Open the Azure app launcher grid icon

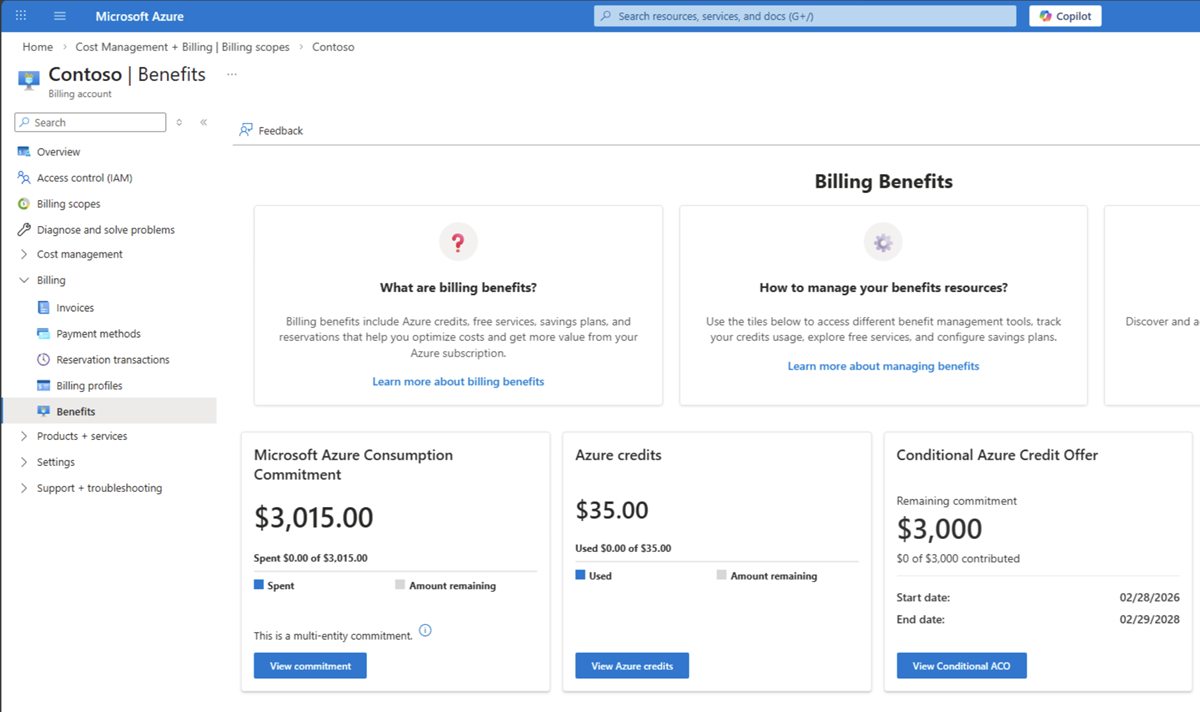point(22,16)
